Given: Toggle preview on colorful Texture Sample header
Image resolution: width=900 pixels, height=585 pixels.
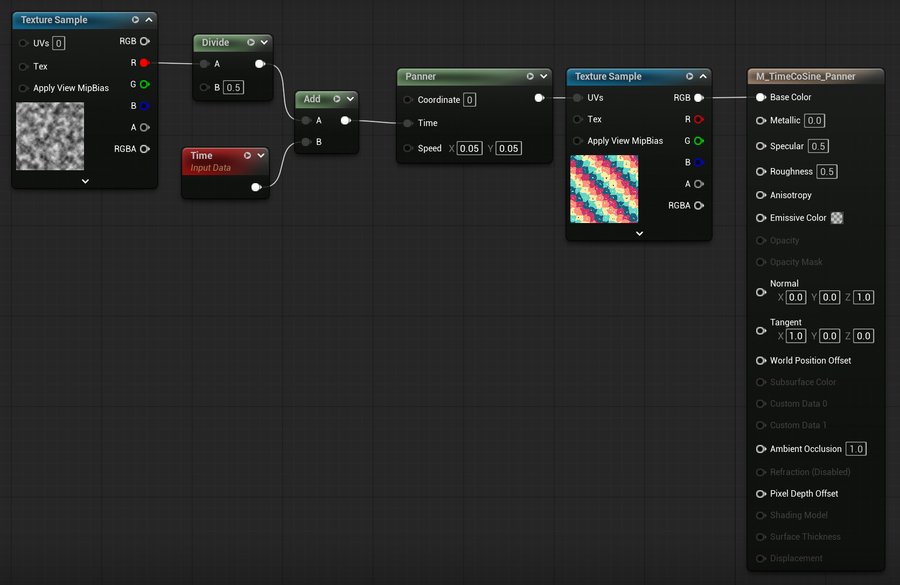Looking at the screenshot, I should 689,76.
